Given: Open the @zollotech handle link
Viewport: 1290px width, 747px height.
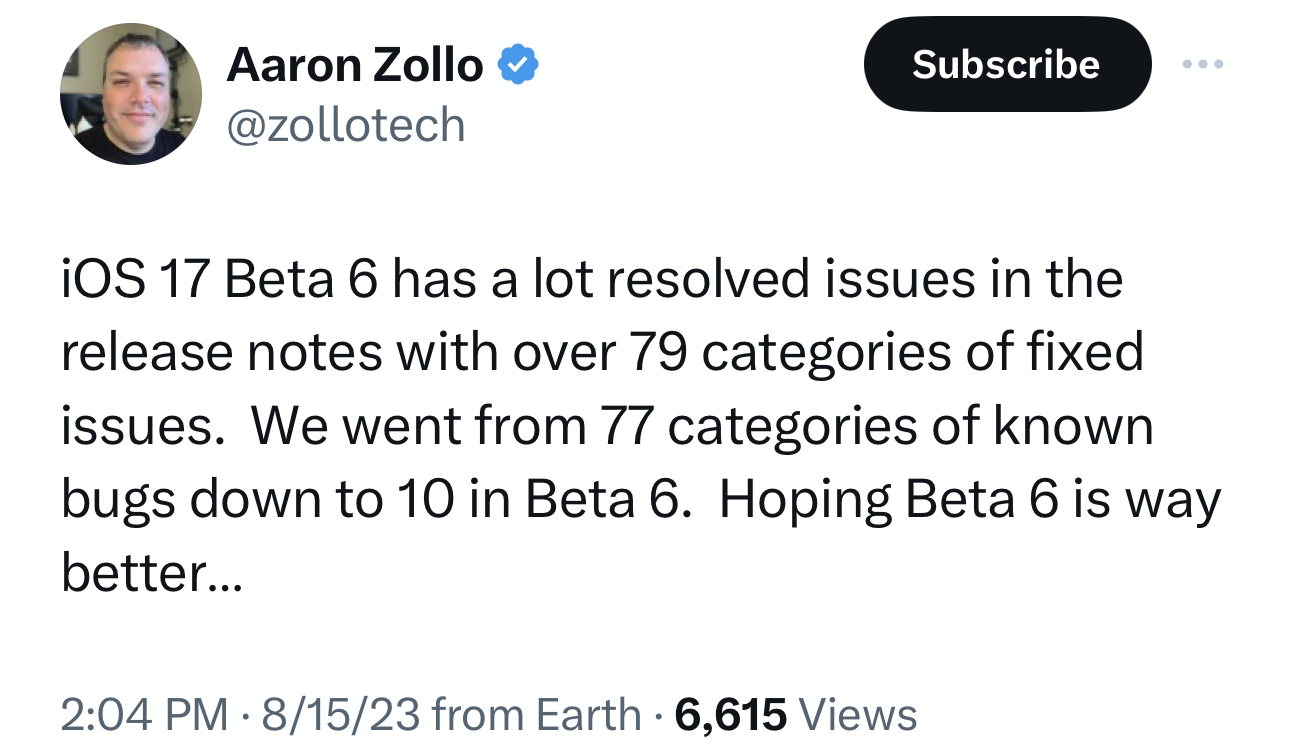Looking at the screenshot, I should pyautogui.click(x=346, y=126).
